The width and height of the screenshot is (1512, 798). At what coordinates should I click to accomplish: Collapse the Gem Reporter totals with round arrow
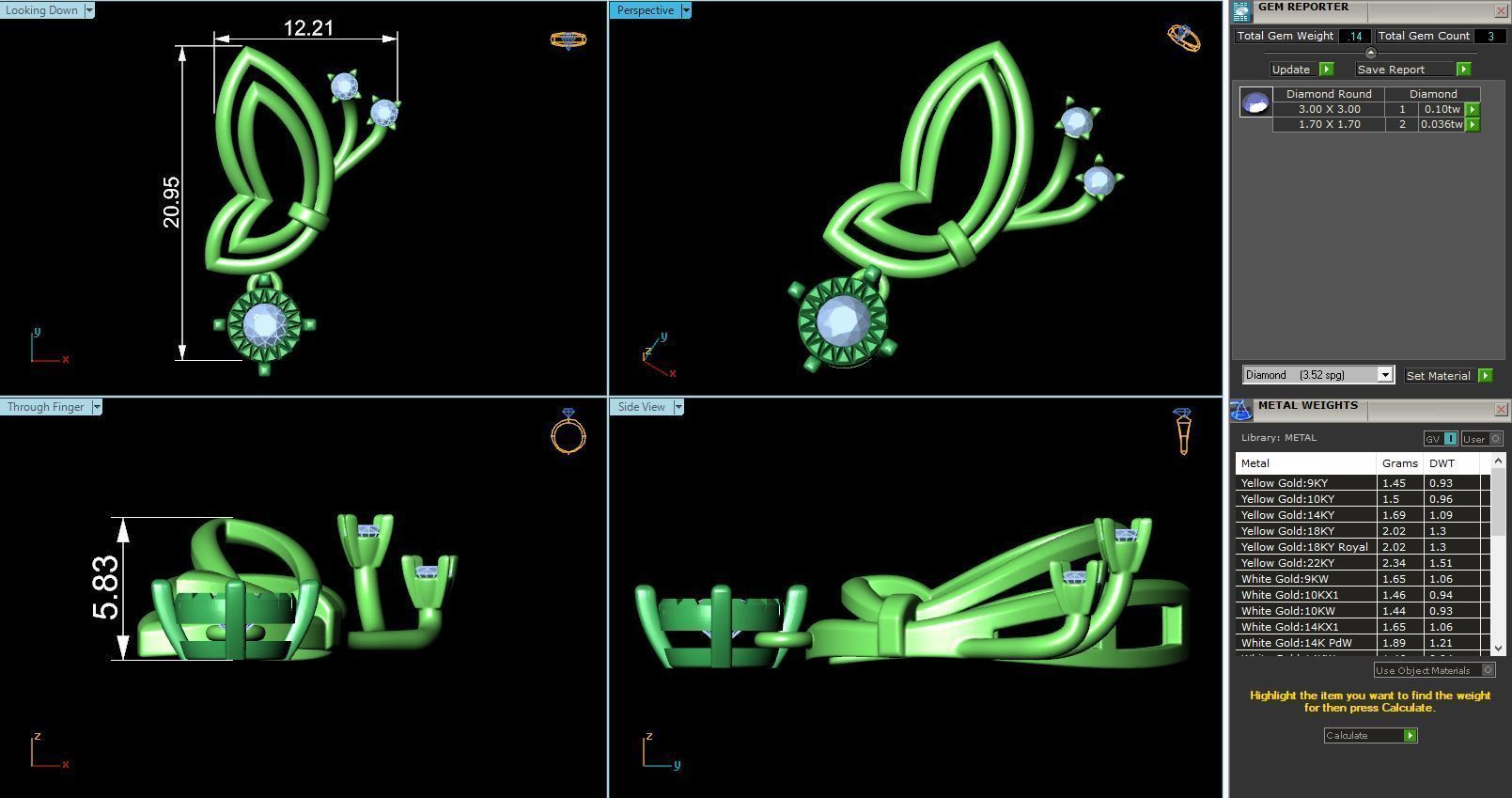tap(1370, 53)
